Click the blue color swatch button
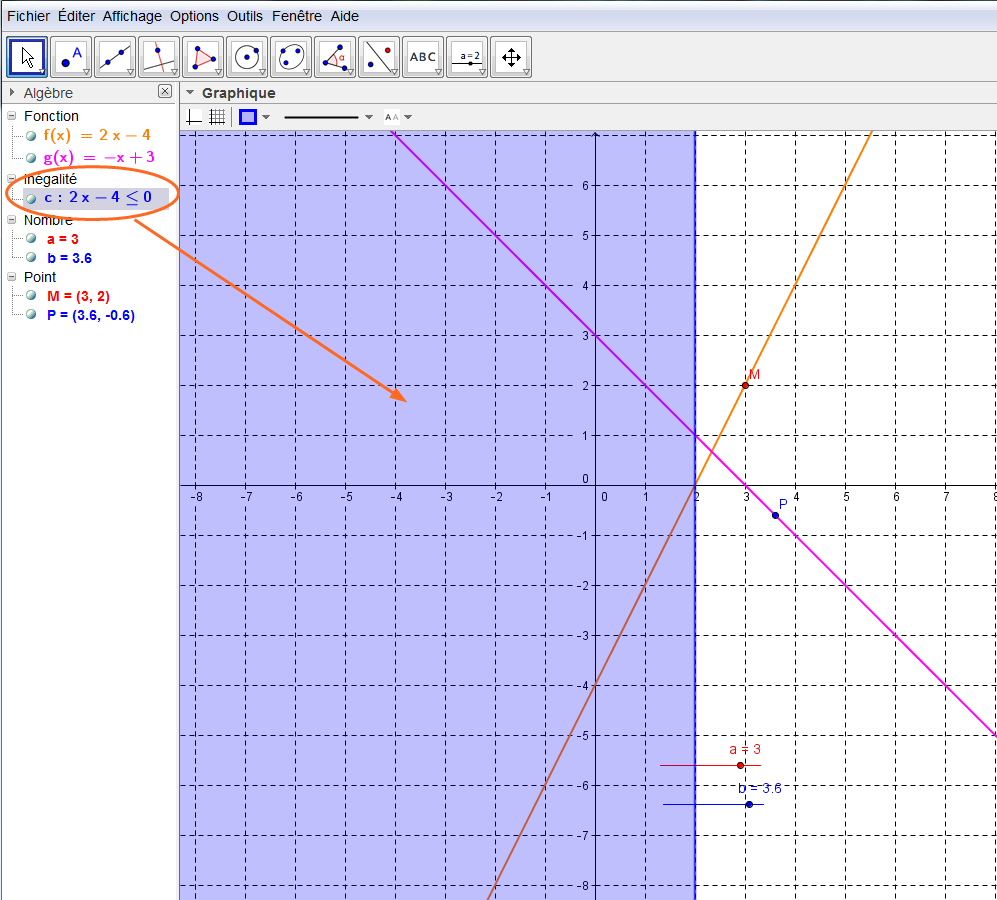 point(248,117)
